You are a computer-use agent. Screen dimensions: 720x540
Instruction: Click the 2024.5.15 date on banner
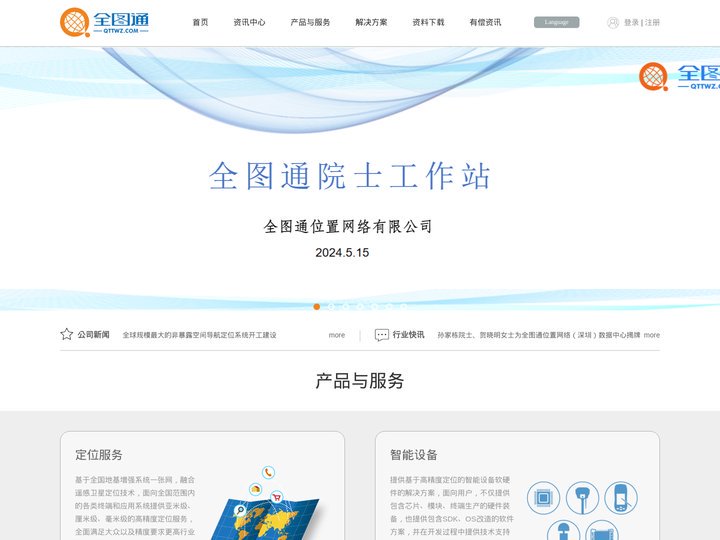point(342,253)
